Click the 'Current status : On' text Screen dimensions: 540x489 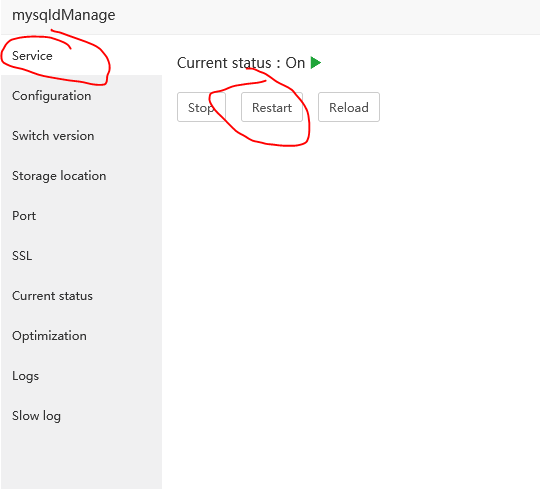pyautogui.click(x=241, y=63)
